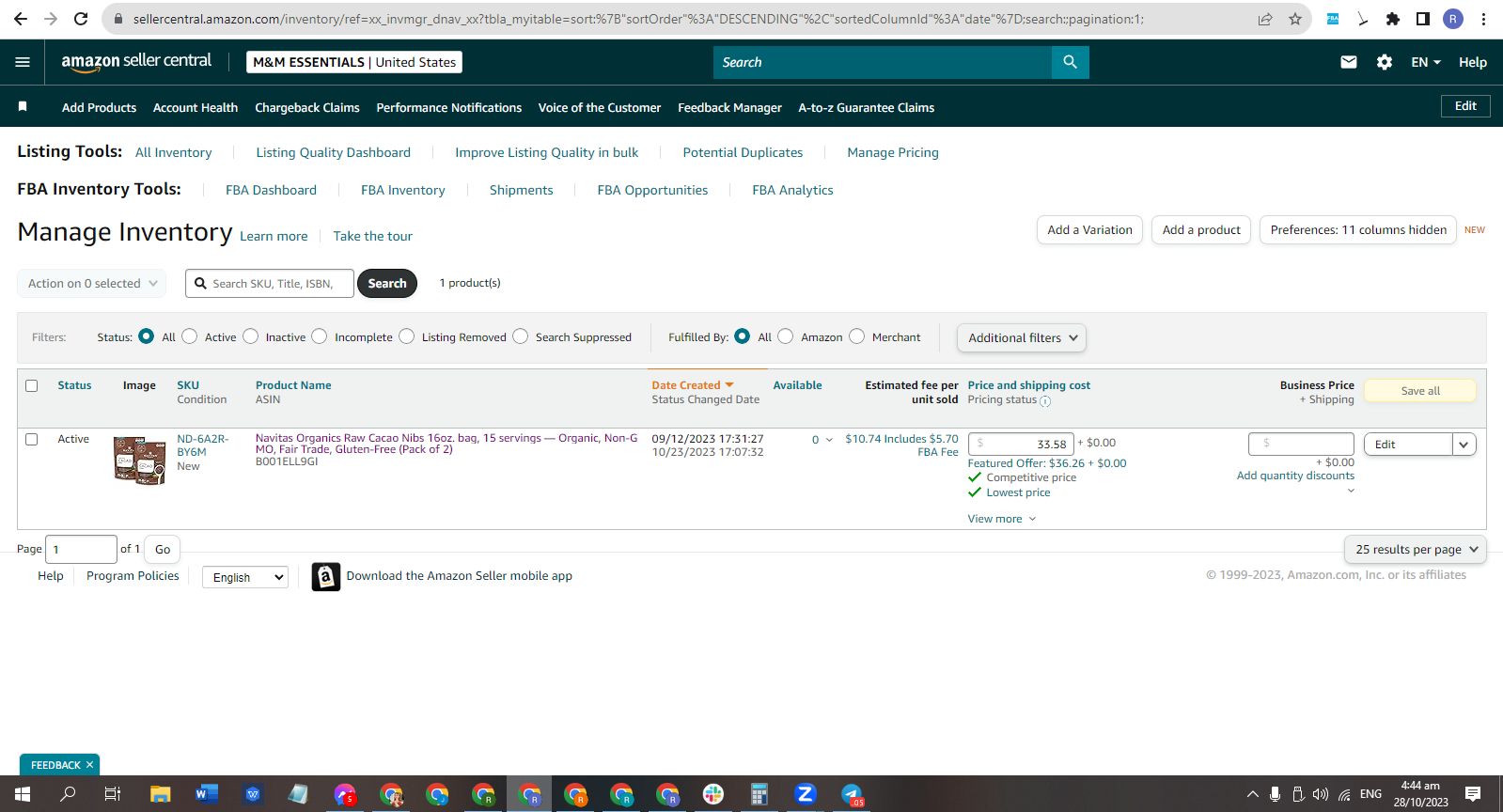
Task: Tick the checkbox for the Navitas Organics row
Action: click(x=32, y=439)
